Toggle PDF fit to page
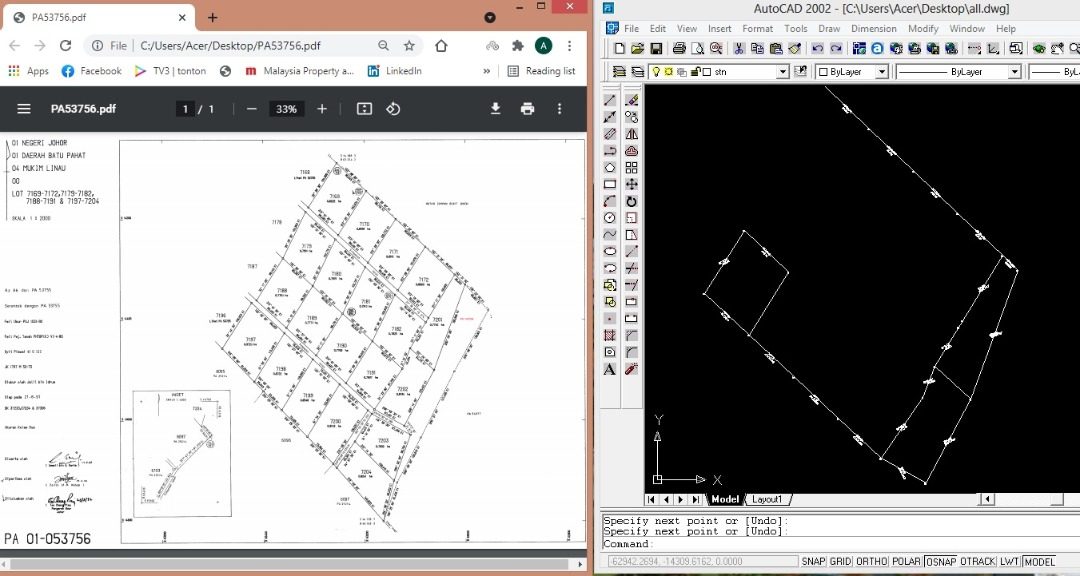The width and height of the screenshot is (1080, 576). pyautogui.click(x=364, y=109)
